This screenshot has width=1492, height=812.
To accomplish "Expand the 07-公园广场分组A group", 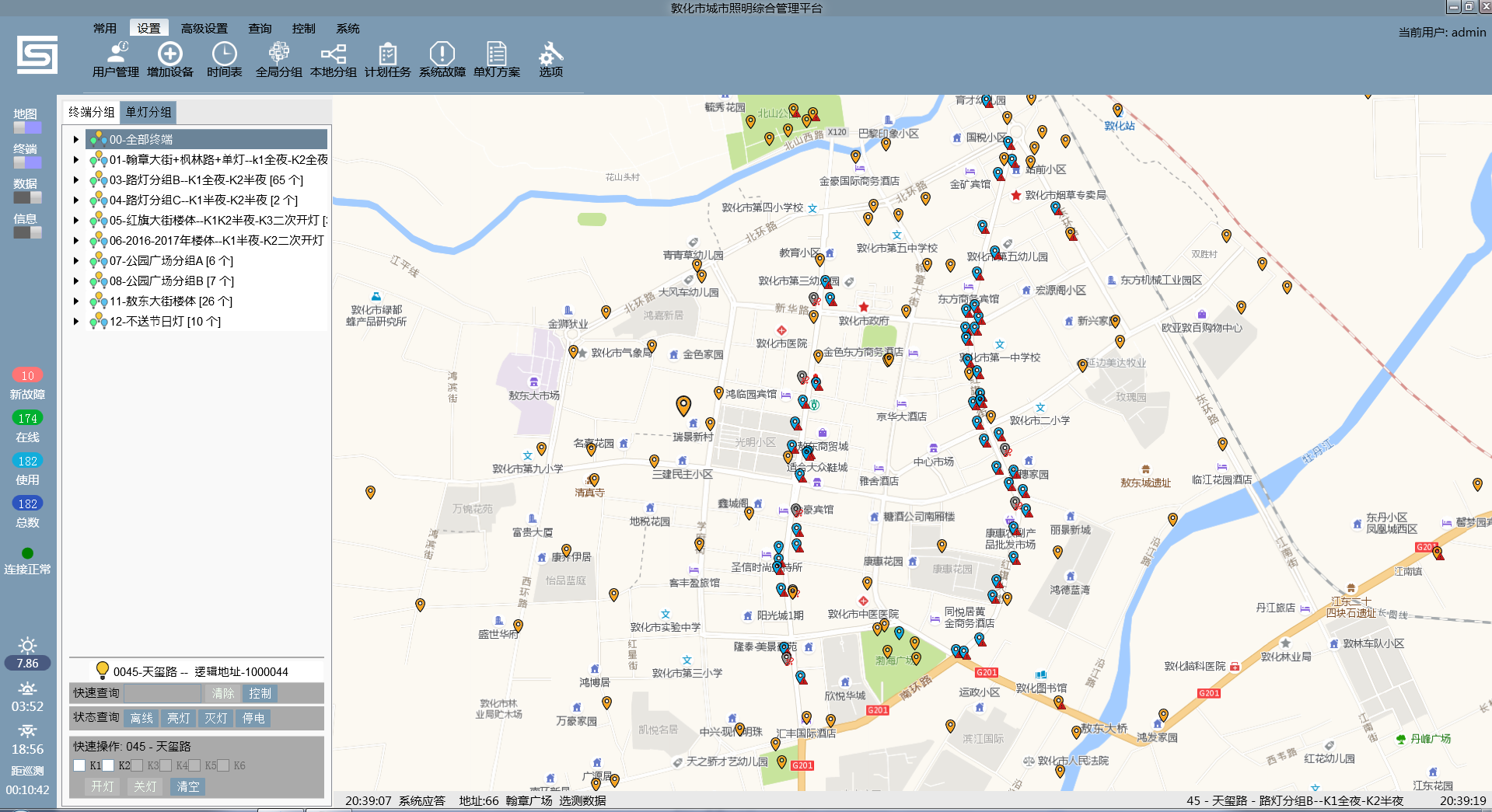I will pyautogui.click(x=76, y=261).
